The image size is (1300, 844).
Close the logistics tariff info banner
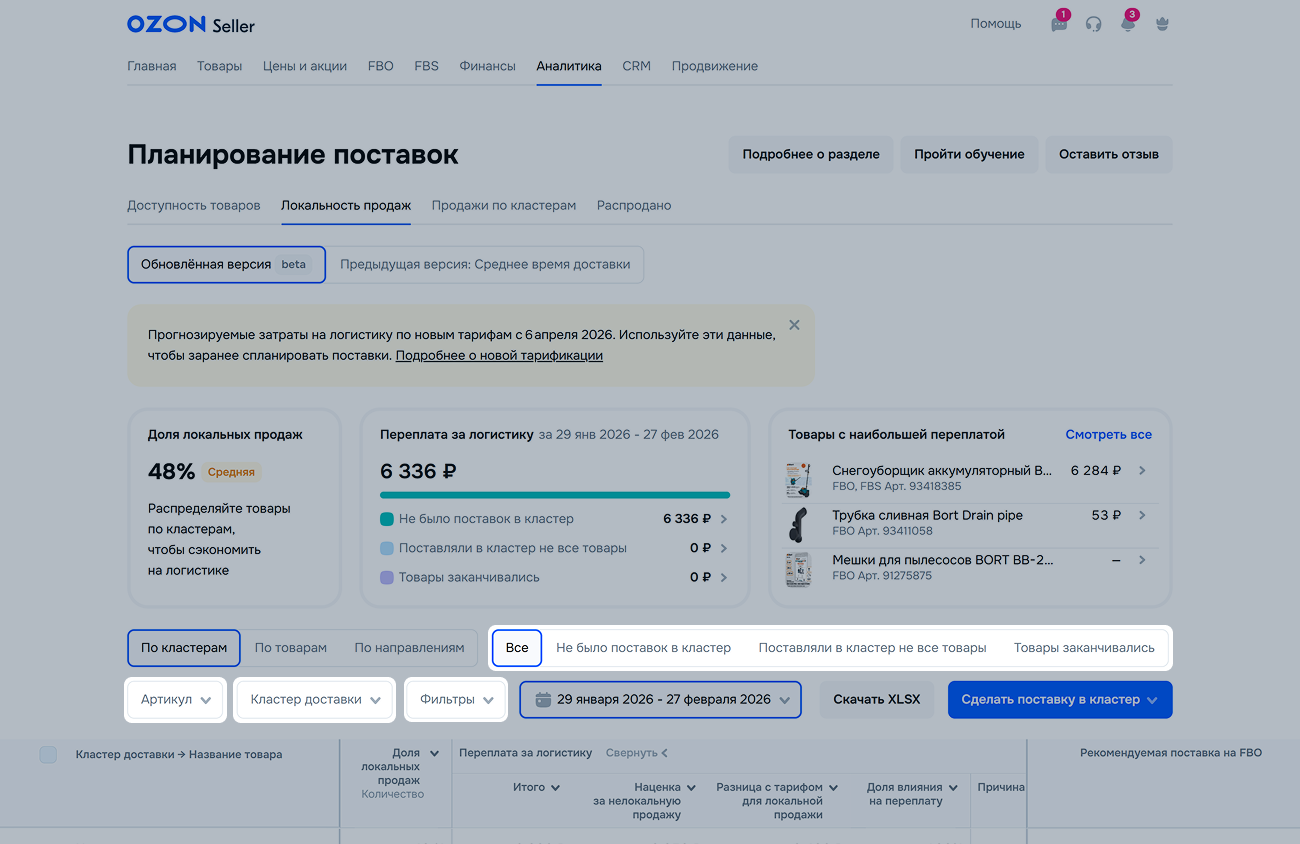(x=794, y=325)
